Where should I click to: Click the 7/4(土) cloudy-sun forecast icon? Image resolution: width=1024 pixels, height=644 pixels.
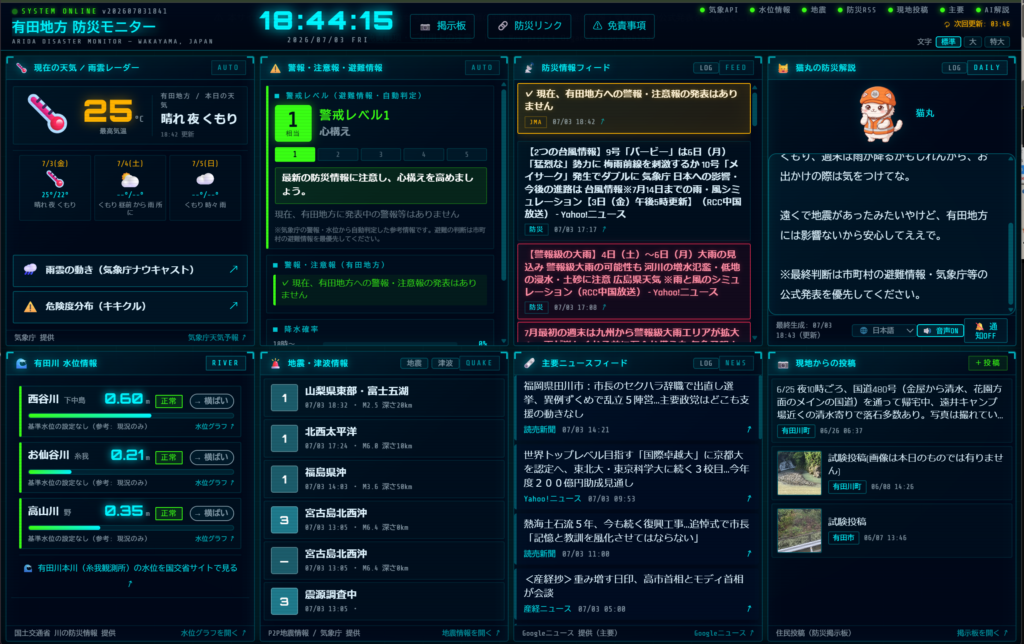(130, 180)
